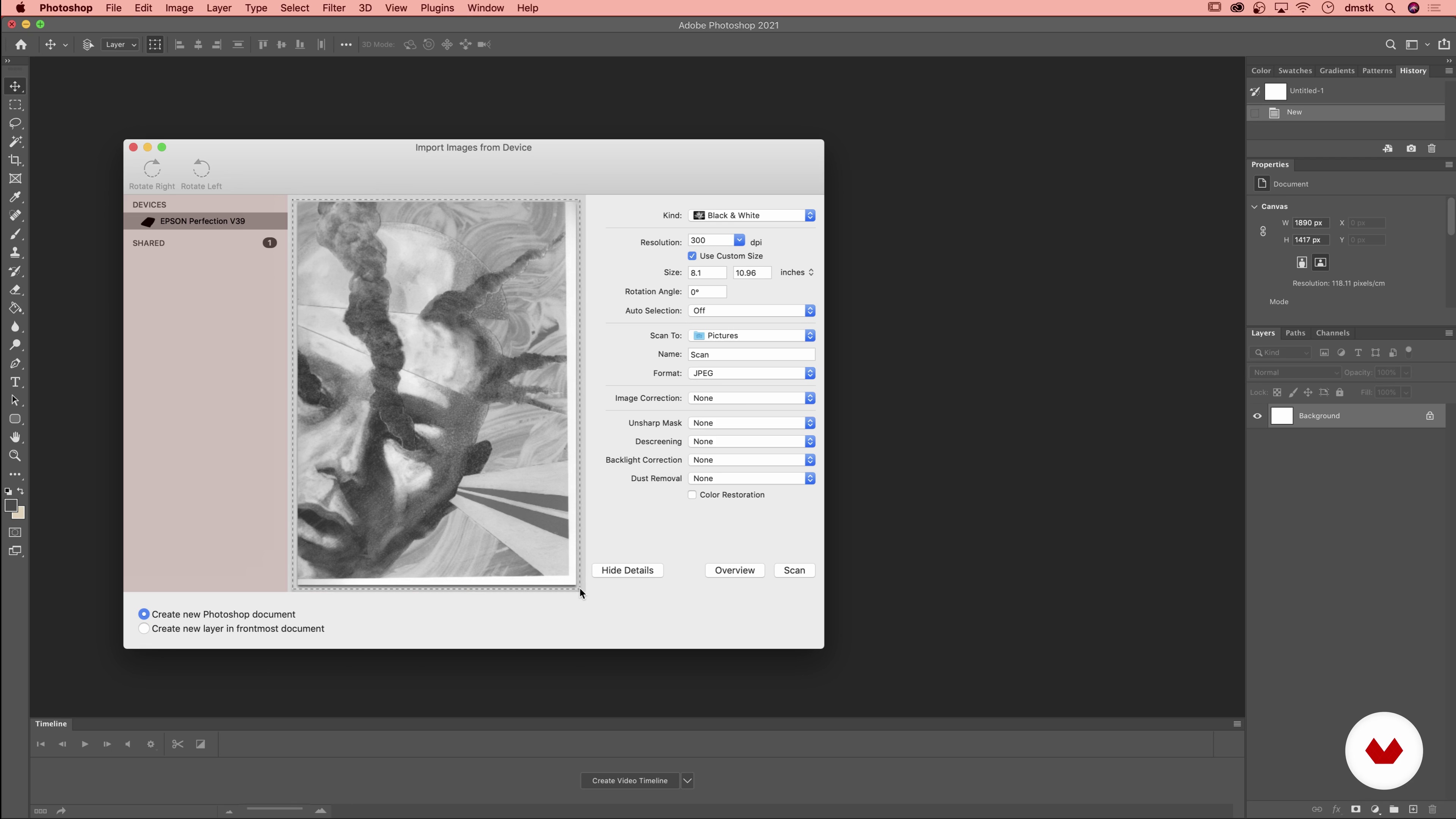Select EPSON Perfection V39 device
This screenshot has height=819, width=1456.
tap(206, 221)
